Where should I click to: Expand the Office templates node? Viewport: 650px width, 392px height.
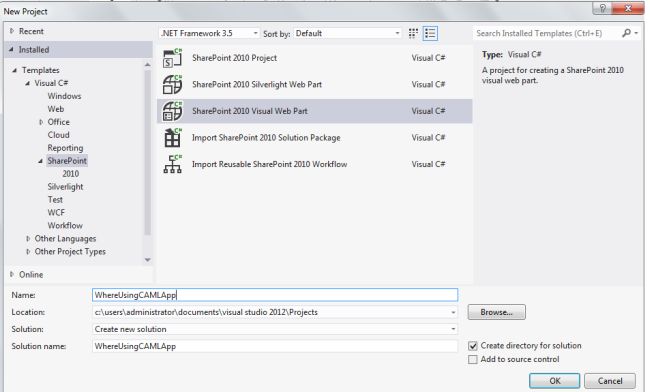pos(41,122)
